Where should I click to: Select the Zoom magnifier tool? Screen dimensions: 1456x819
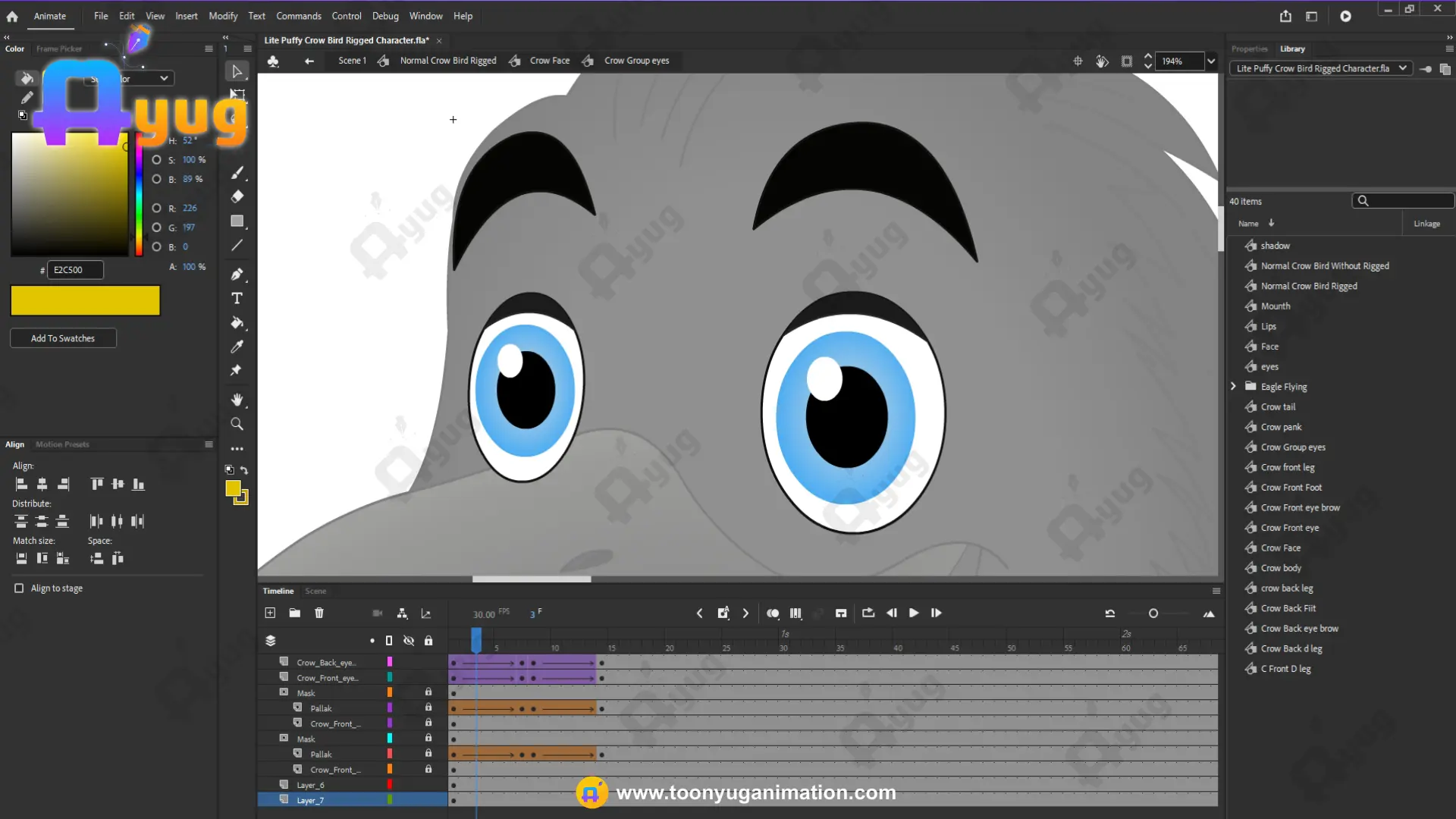click(x=237, y=424)
